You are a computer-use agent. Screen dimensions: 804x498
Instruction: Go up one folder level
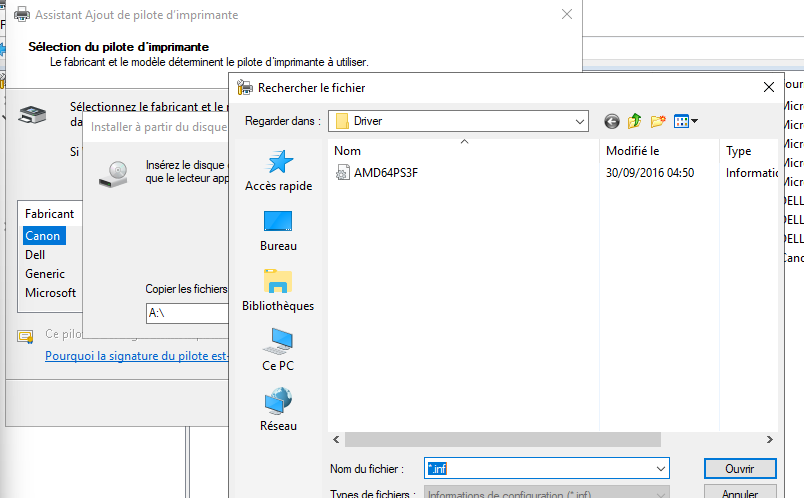click(635, 121)
